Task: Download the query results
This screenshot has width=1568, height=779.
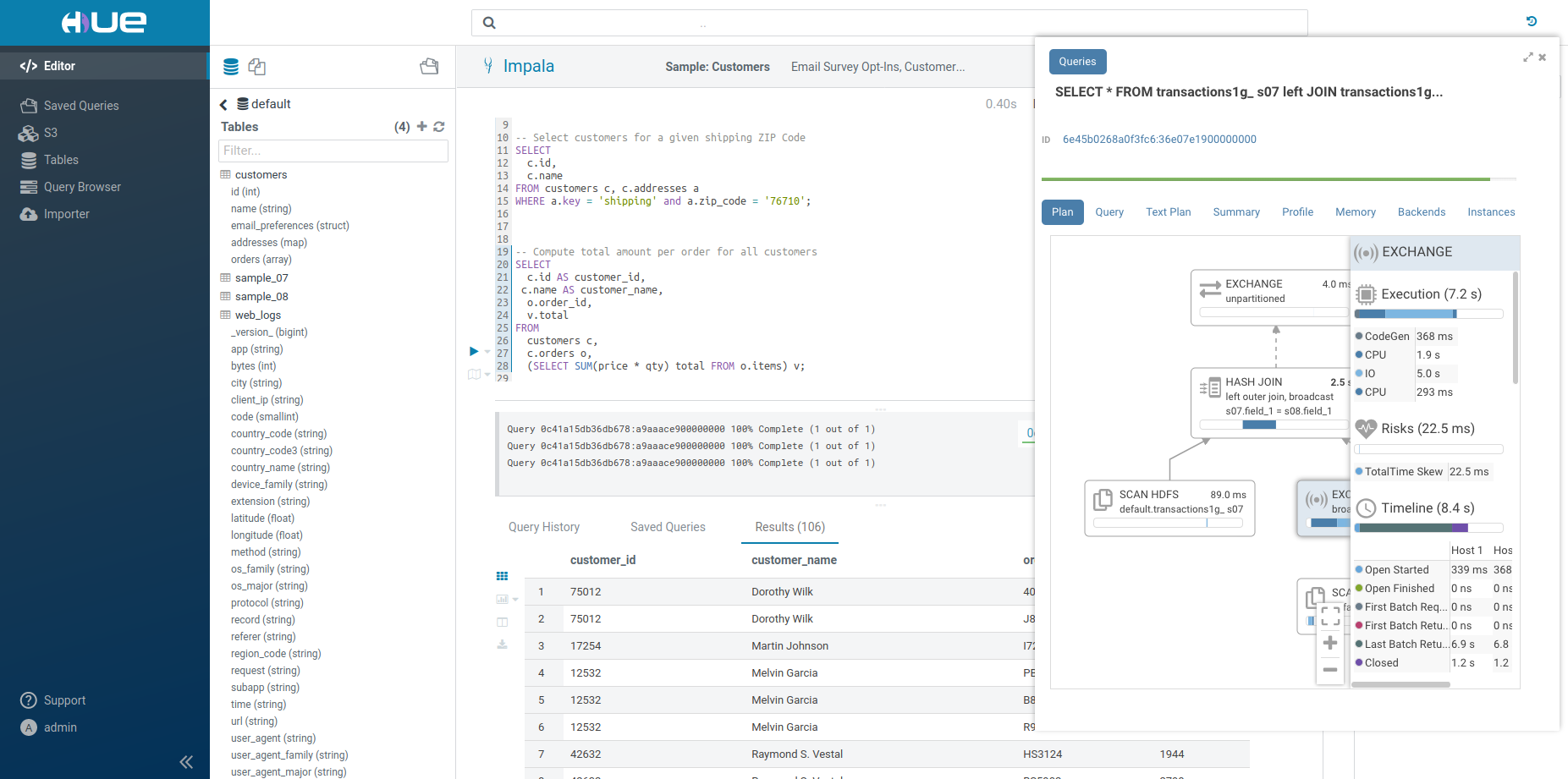Action: pos(502,645)
